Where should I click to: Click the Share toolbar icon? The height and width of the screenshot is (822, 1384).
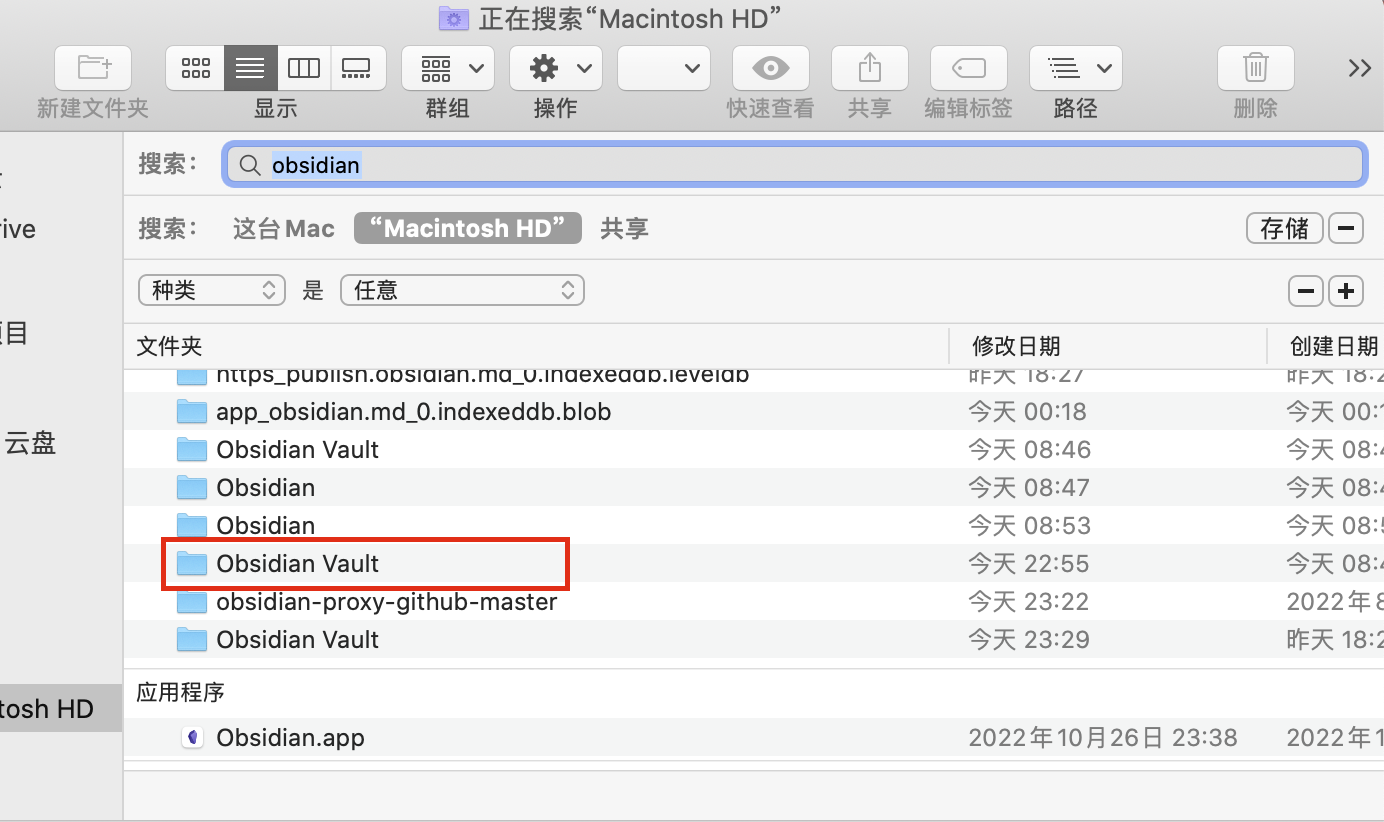[x=869, y=68]
